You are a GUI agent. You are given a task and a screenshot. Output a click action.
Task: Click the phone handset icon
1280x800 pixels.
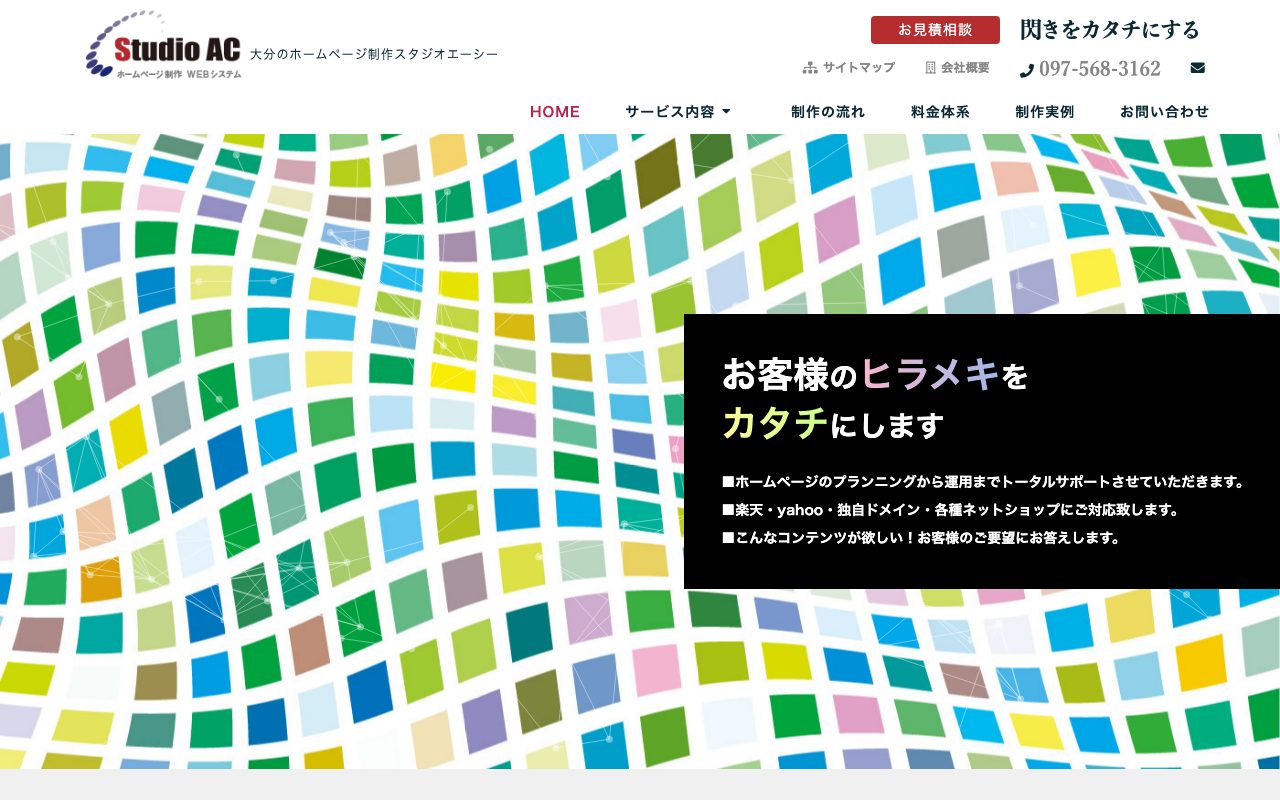coord(1027,70)
